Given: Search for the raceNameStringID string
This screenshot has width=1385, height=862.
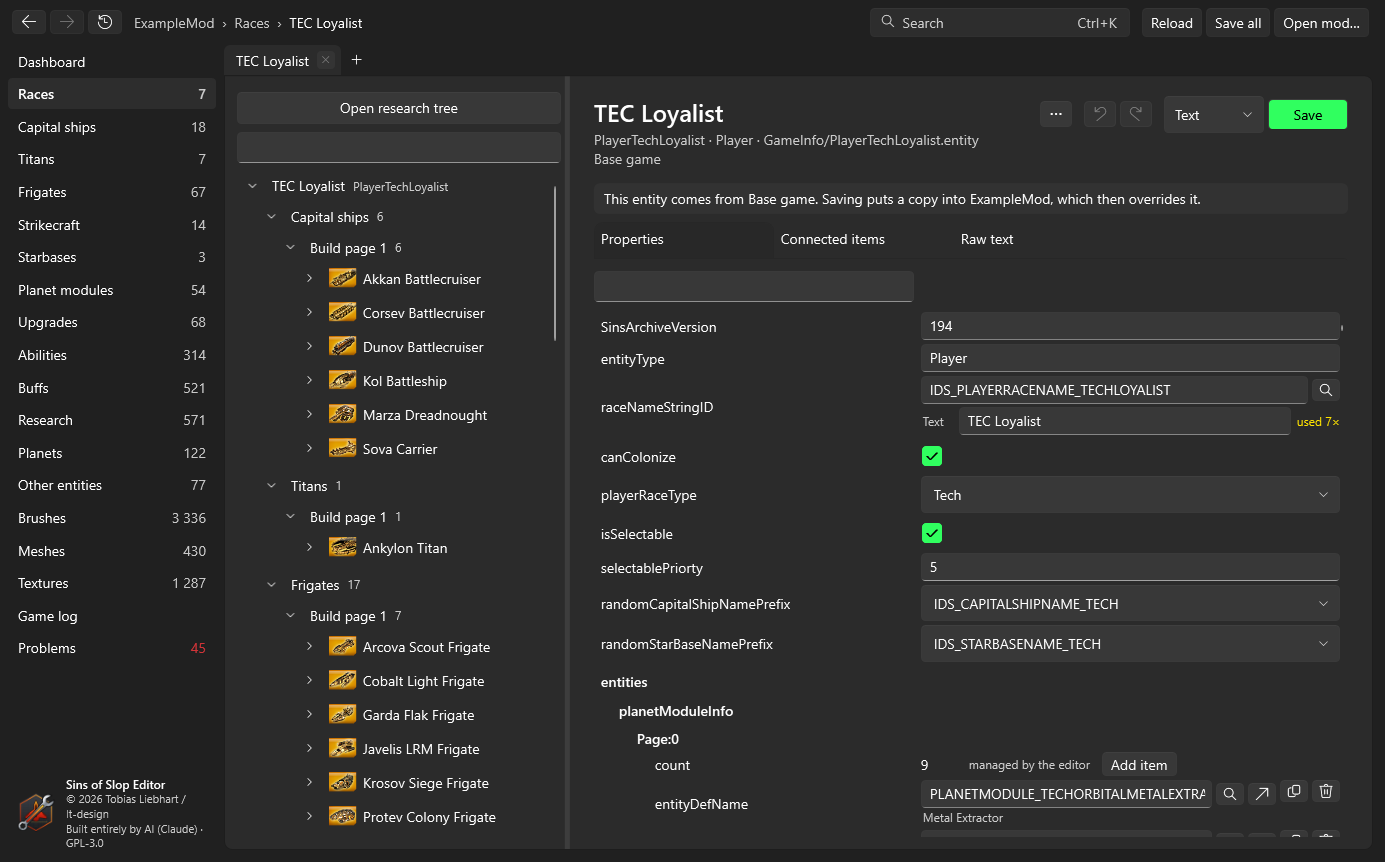Looking at the screenshot, I should pos(1326,390).
